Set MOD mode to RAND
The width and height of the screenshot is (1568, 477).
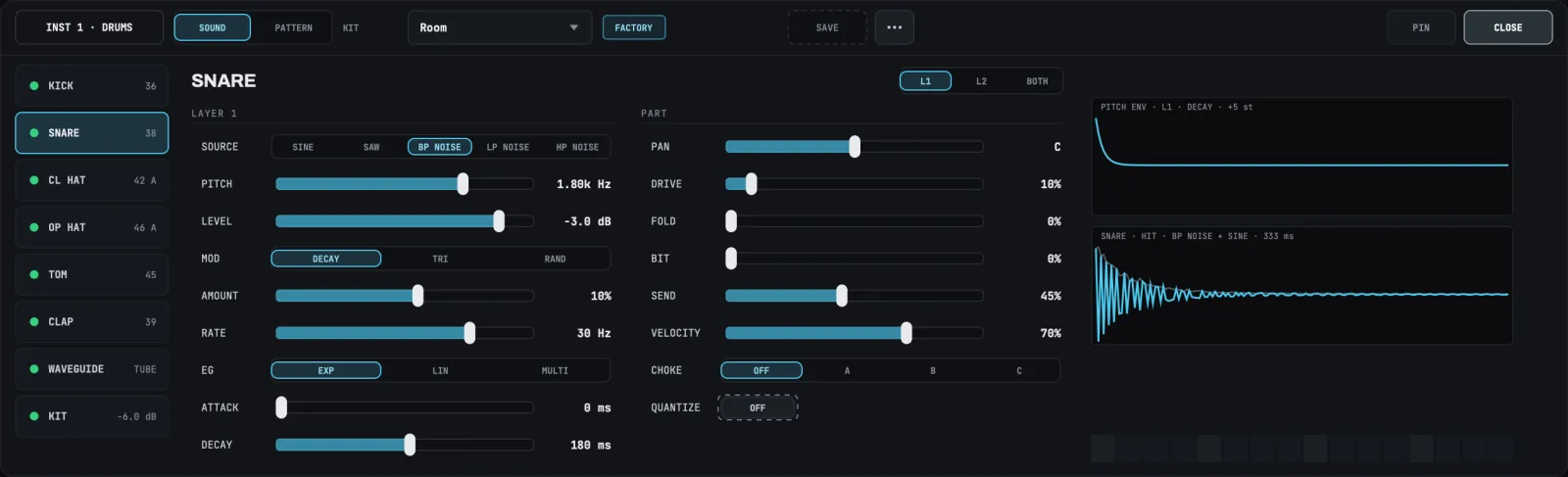(555, 259)
